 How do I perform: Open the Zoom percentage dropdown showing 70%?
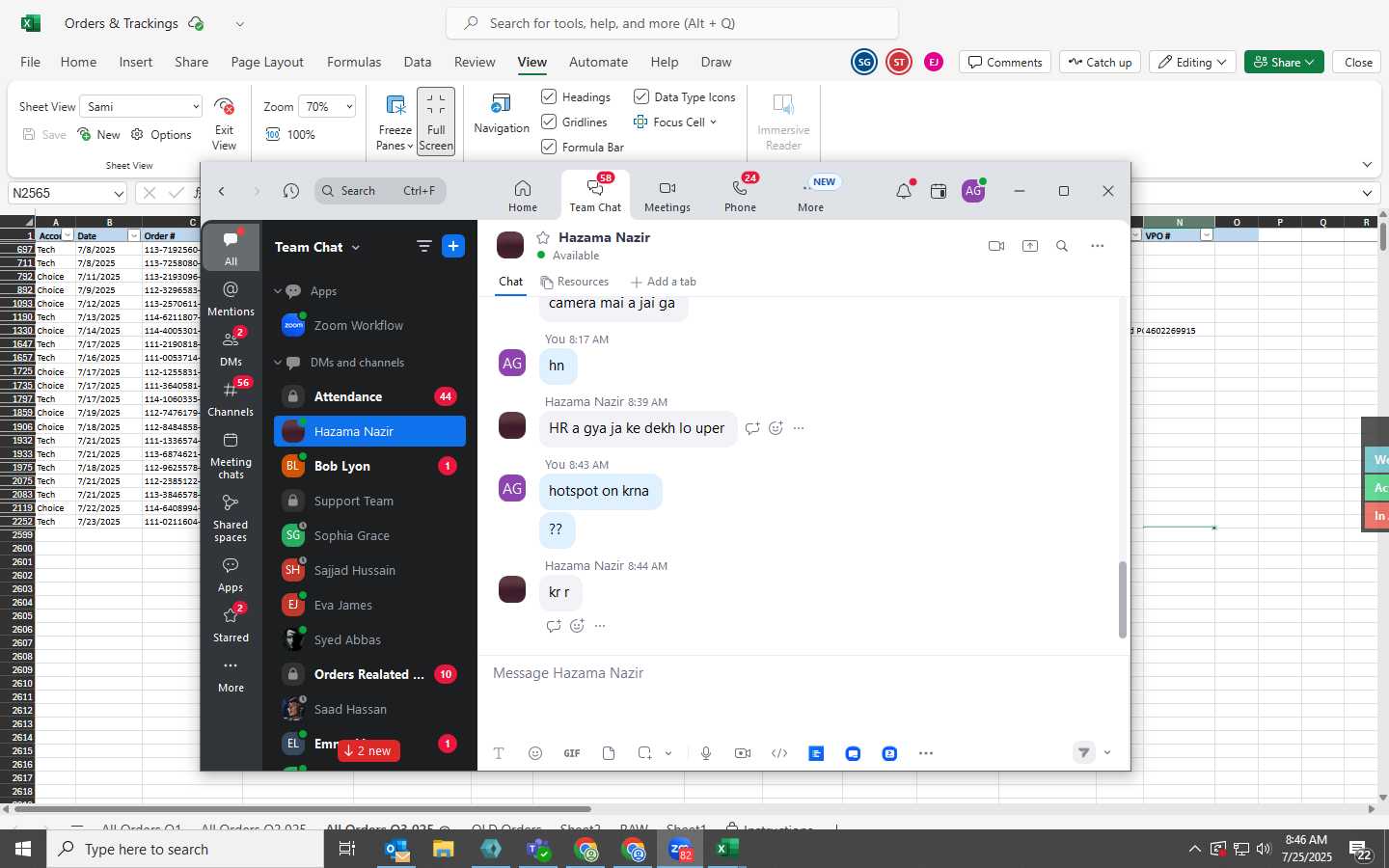coord(327,106)
